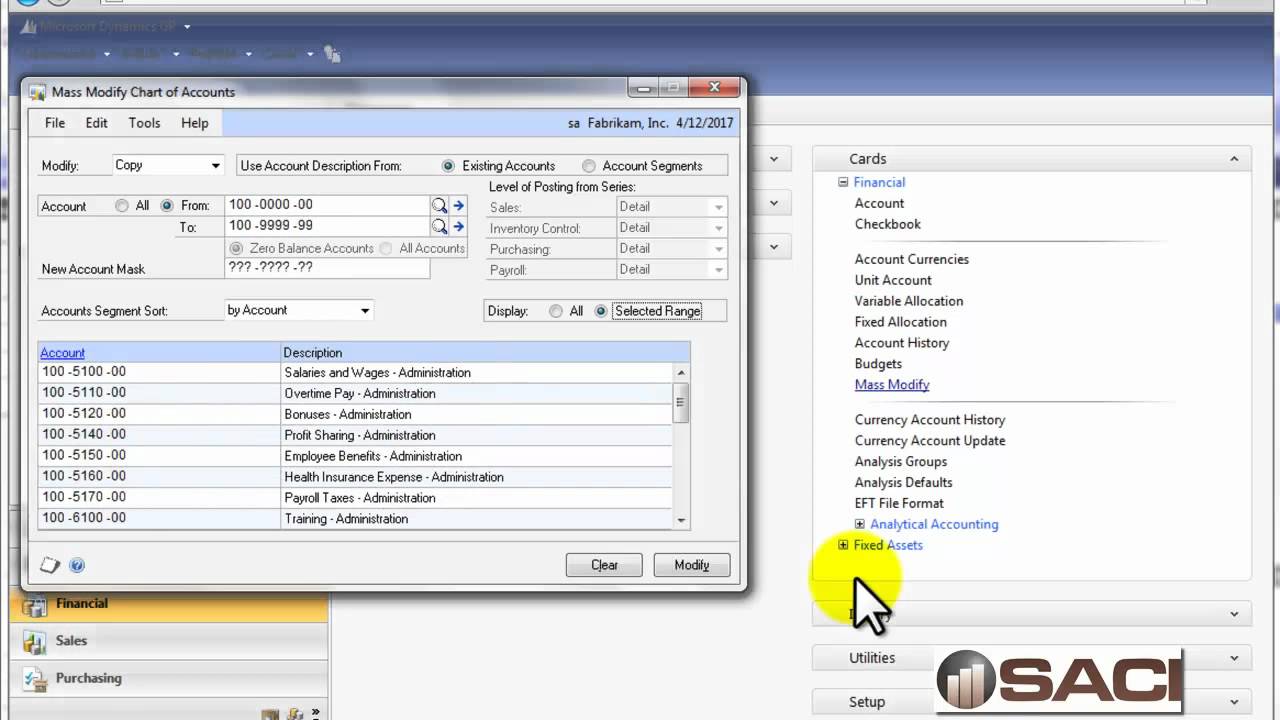This screenshot has height=720, width=1280.
Task: Select row Overtime Pay - Administration
Action: click(x=355, y=393)
